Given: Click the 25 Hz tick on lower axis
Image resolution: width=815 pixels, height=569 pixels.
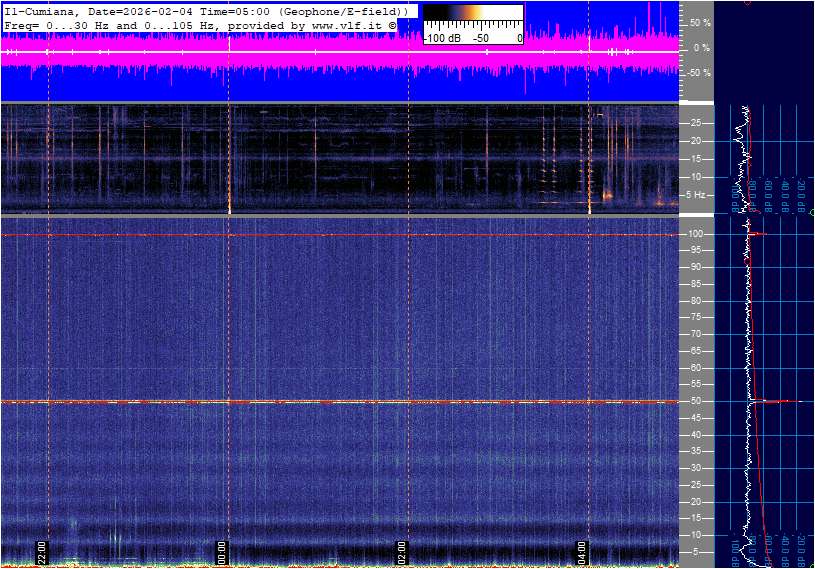Looking at the screenshot, I should (696, 485).
